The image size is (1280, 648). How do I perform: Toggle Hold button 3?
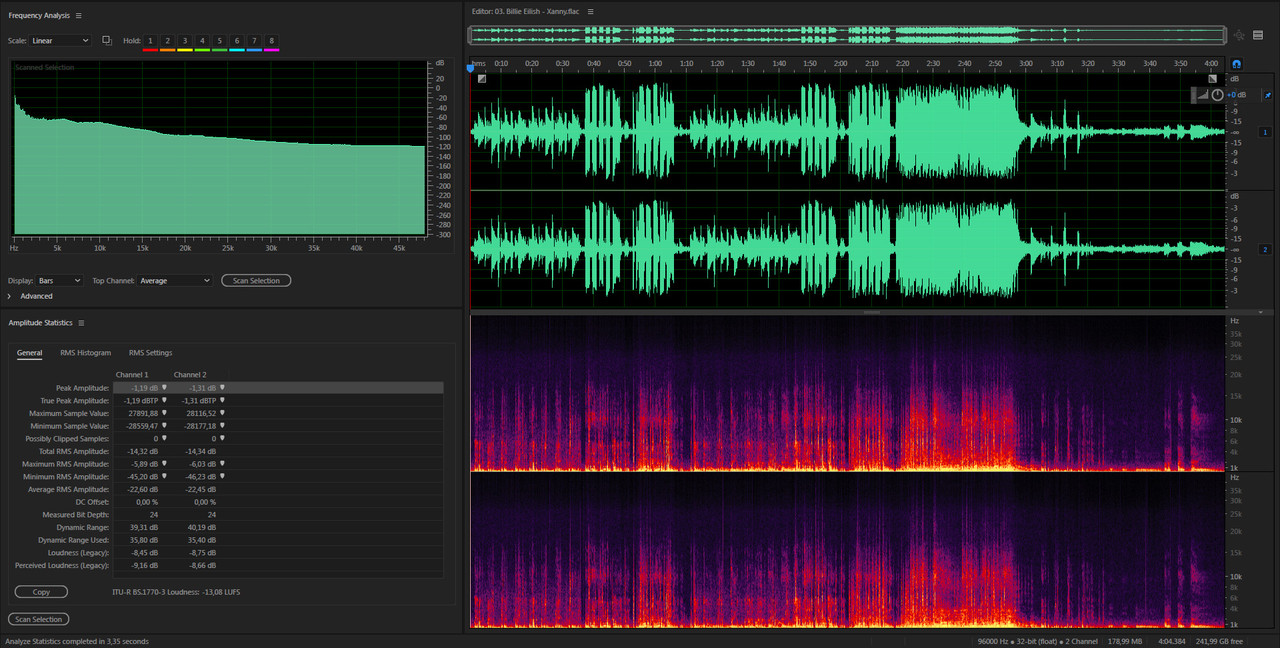[185, 41]
